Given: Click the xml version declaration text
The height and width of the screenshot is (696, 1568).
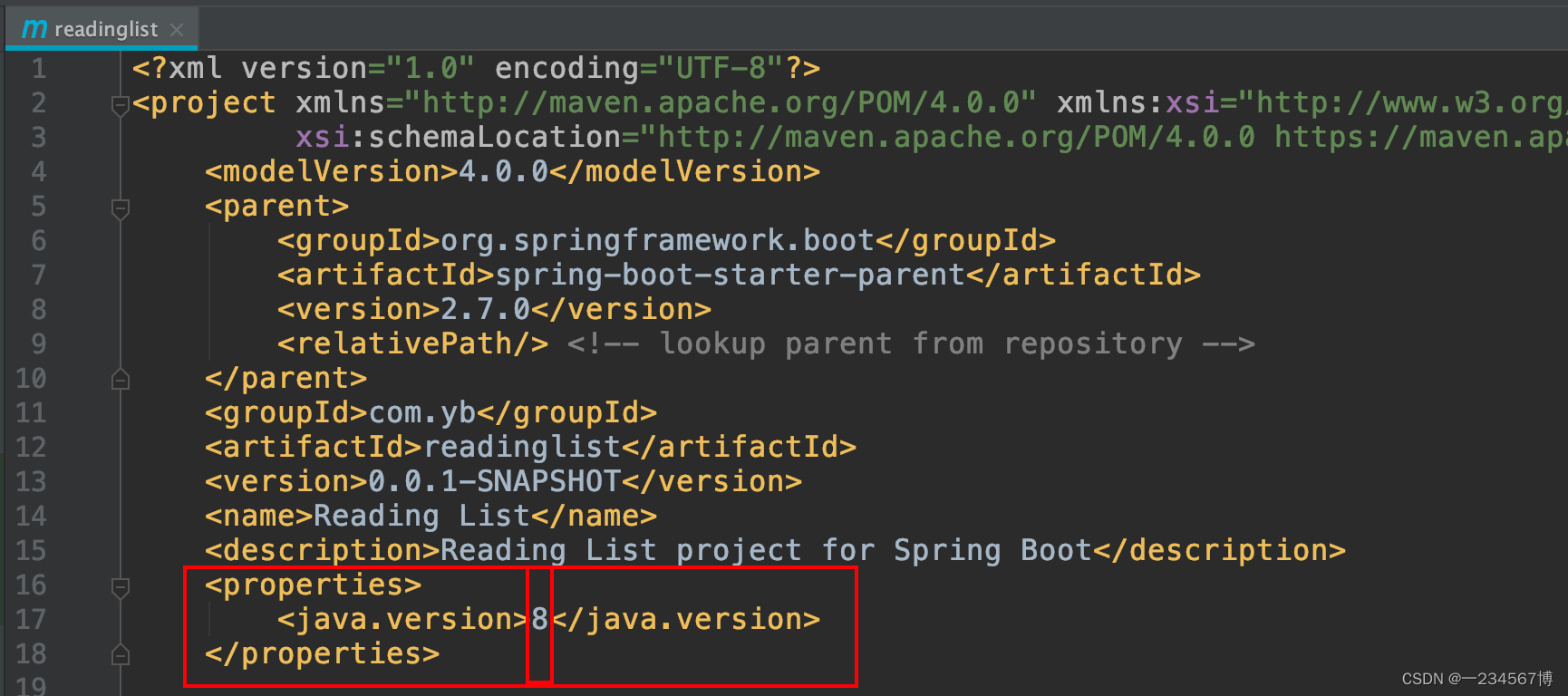Looking at the screenshot, I should [x=476, y=69].
